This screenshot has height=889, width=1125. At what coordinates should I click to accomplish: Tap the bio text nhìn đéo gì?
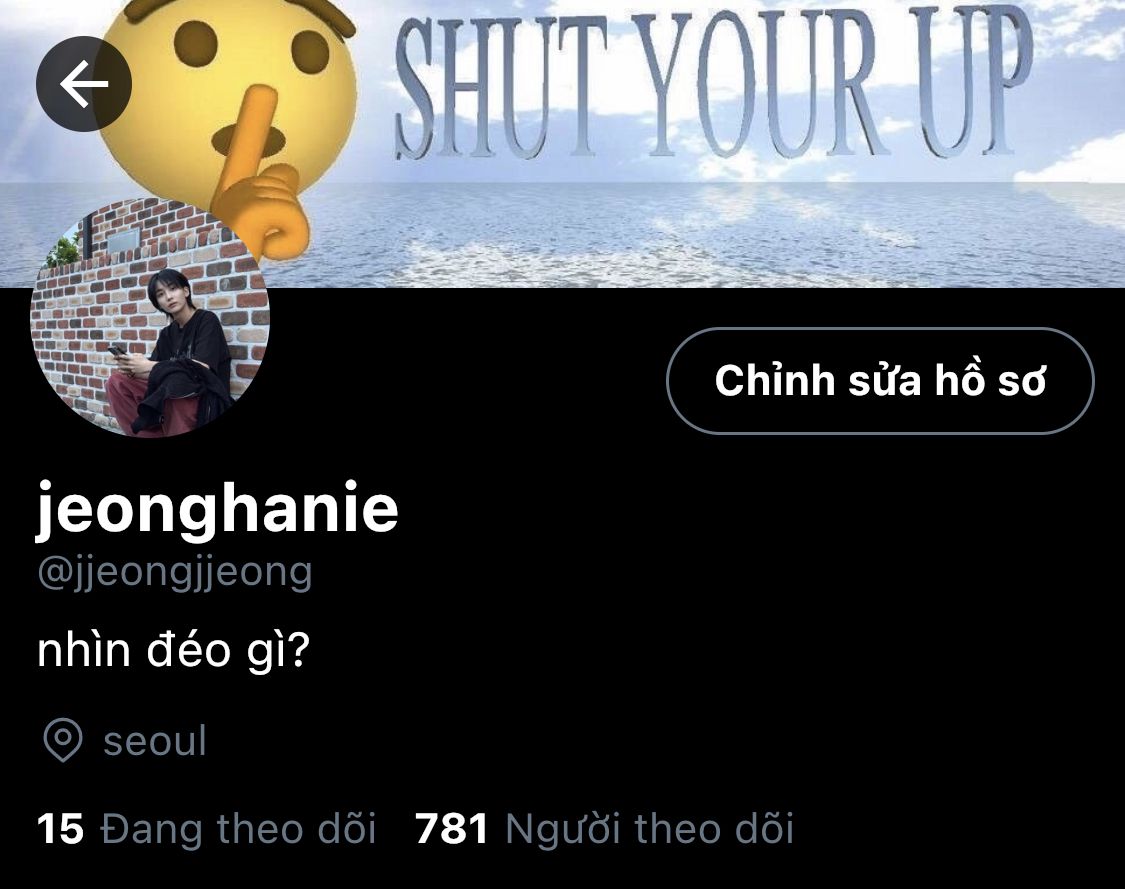pyautogui.click(x=173, y=651)
